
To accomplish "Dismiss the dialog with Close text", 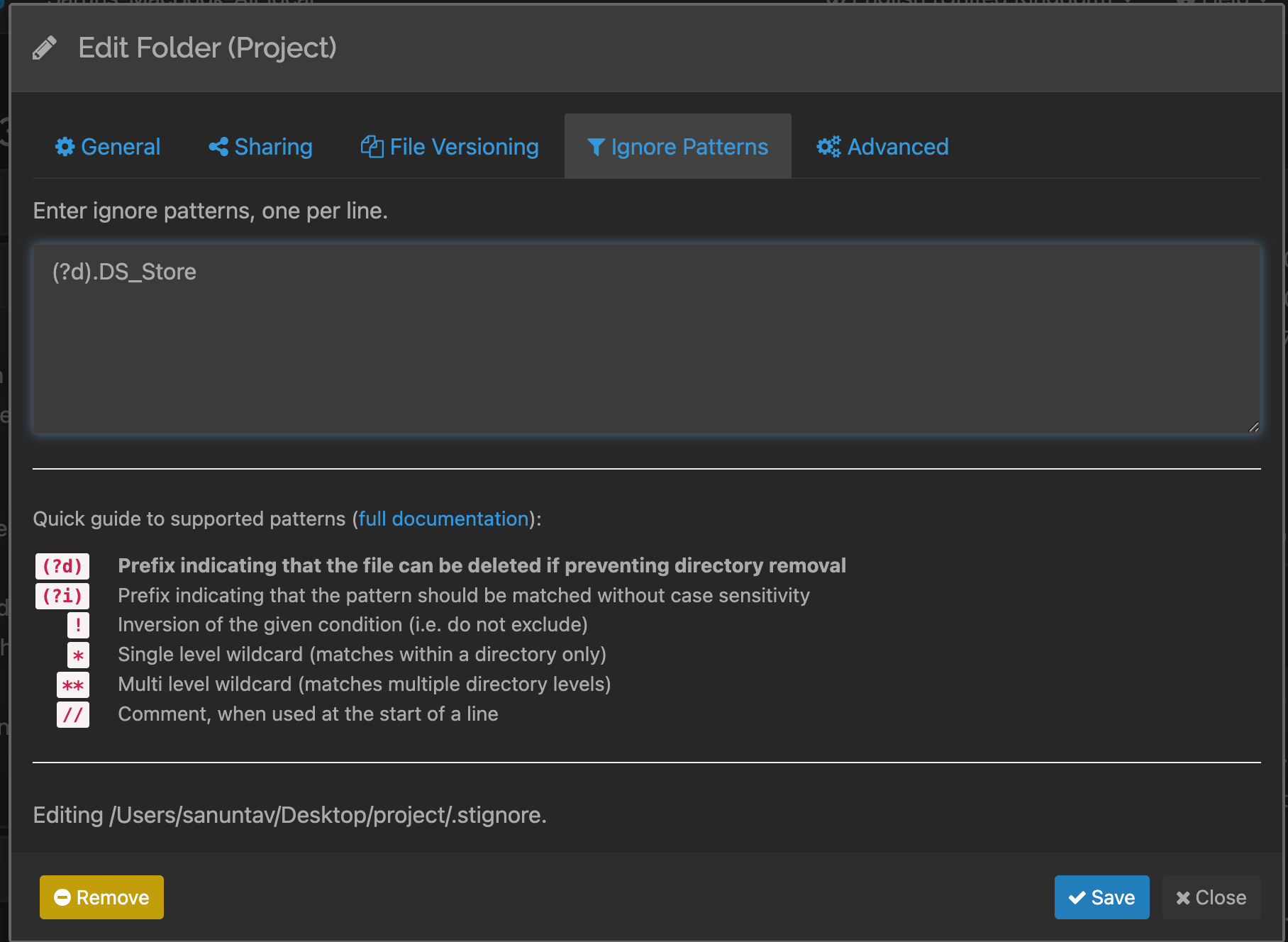I will (x=1221, y=897).
